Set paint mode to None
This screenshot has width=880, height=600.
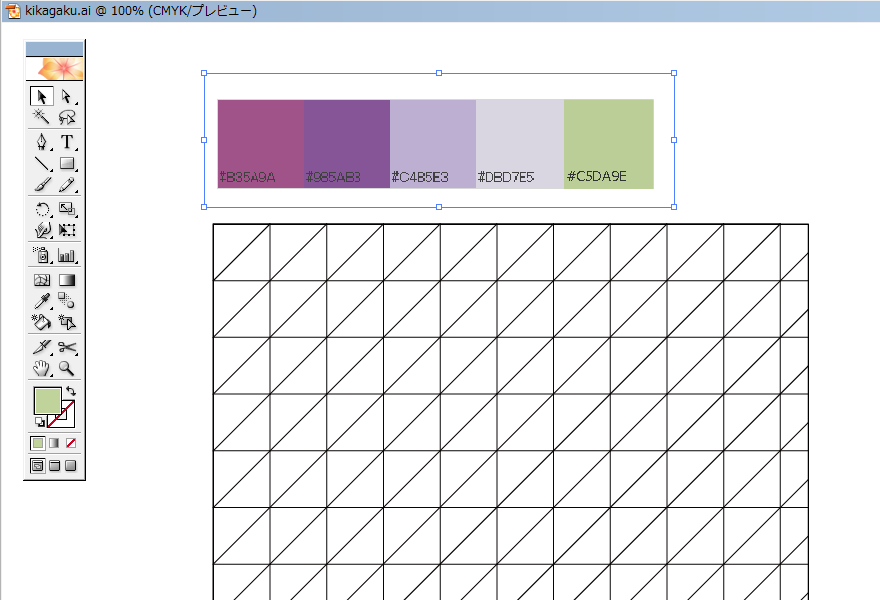click(x=71, y=443)
